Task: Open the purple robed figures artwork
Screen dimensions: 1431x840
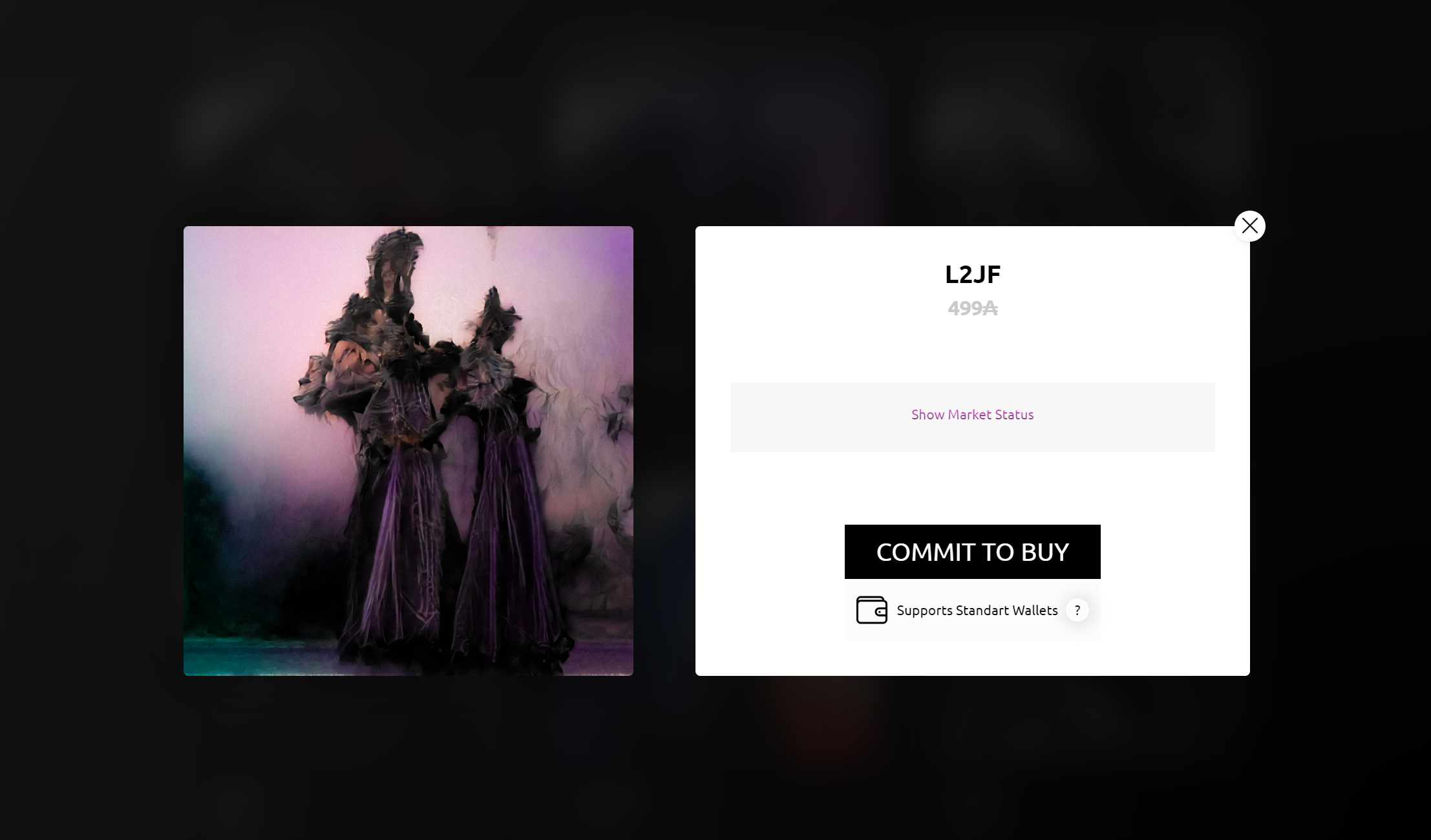Action: pyautogui.click(x=408, y=451)
